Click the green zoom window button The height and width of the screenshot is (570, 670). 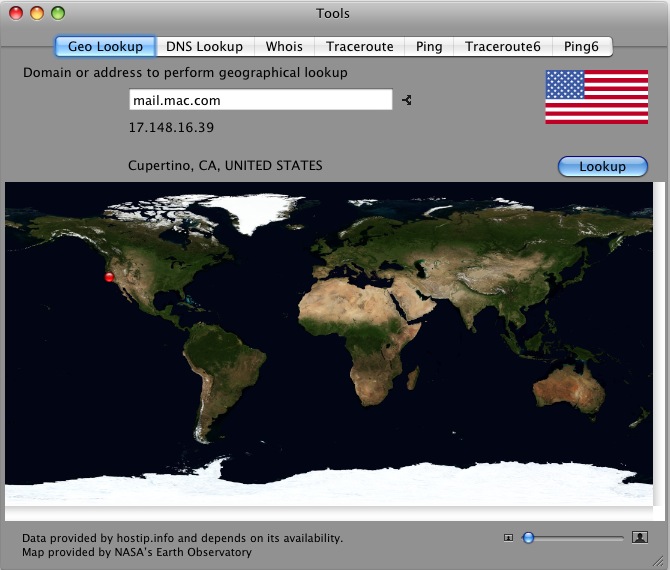click(57, 14)
